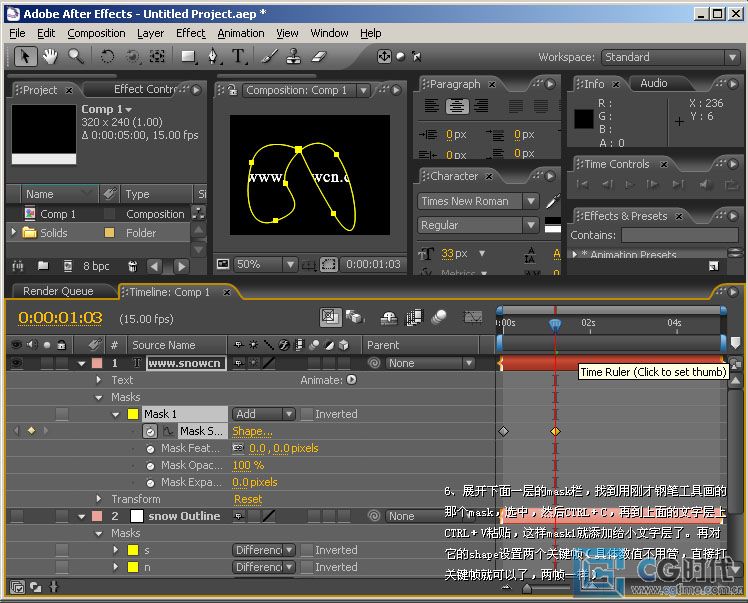
Task: Delete selected project item trash icon
Action: [x=133, y=266]
